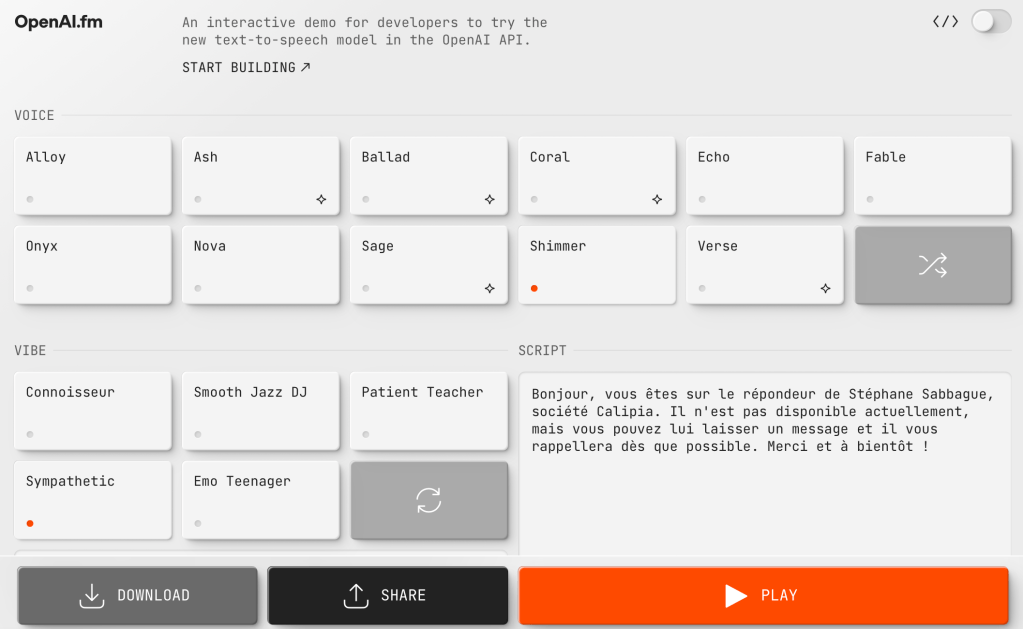The width and height of the screenshot is (1023, 629).
Task: Select the Alloy voice
Action: pos(92,175)
